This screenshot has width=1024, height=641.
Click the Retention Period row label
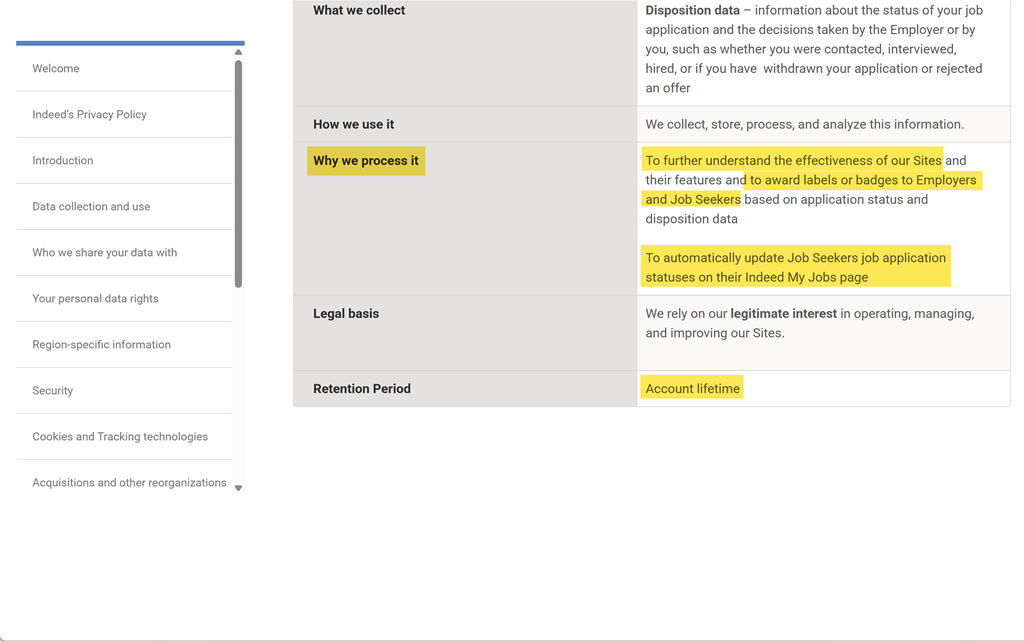(x=361, y=389)
